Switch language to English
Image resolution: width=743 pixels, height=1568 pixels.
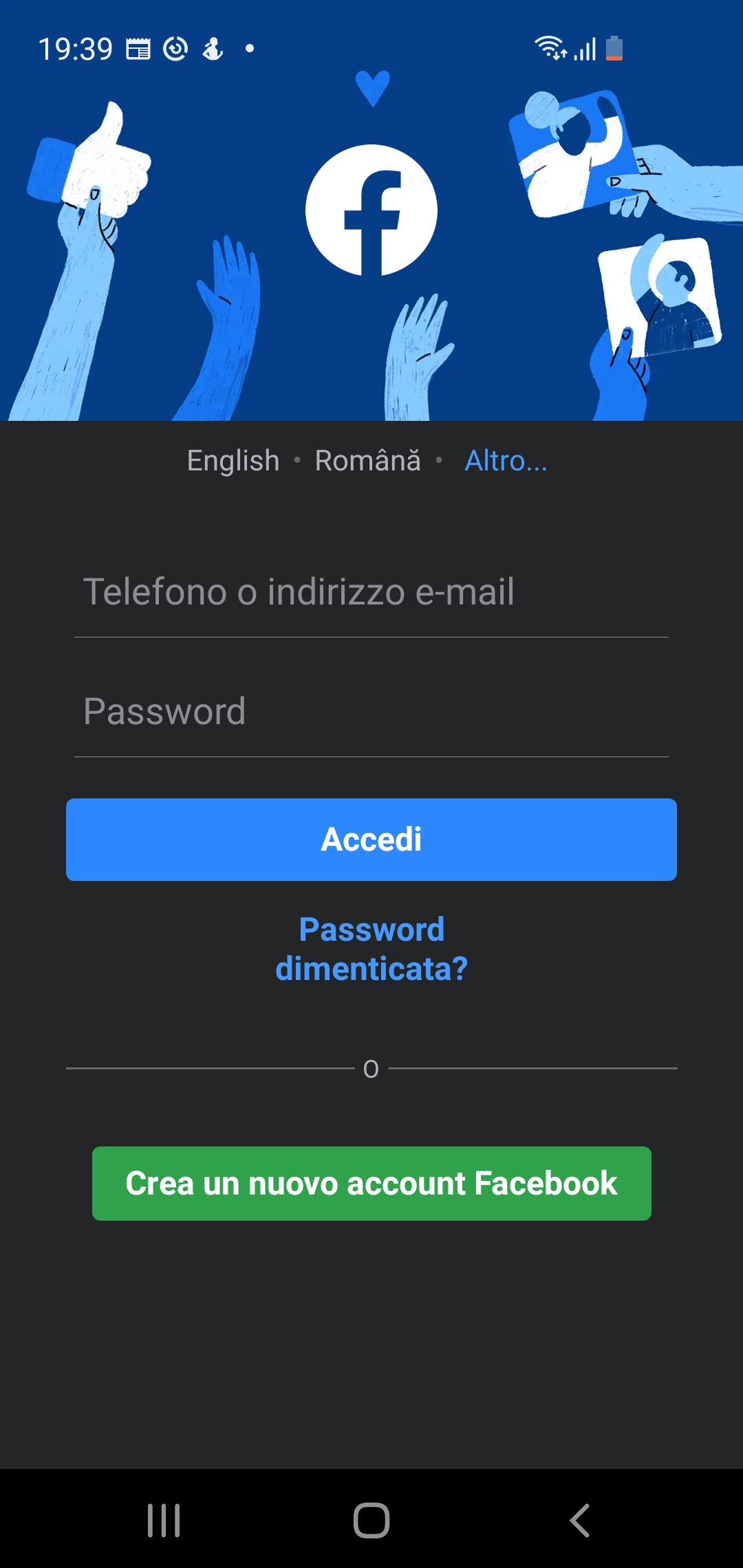click(x=233, y=461)
